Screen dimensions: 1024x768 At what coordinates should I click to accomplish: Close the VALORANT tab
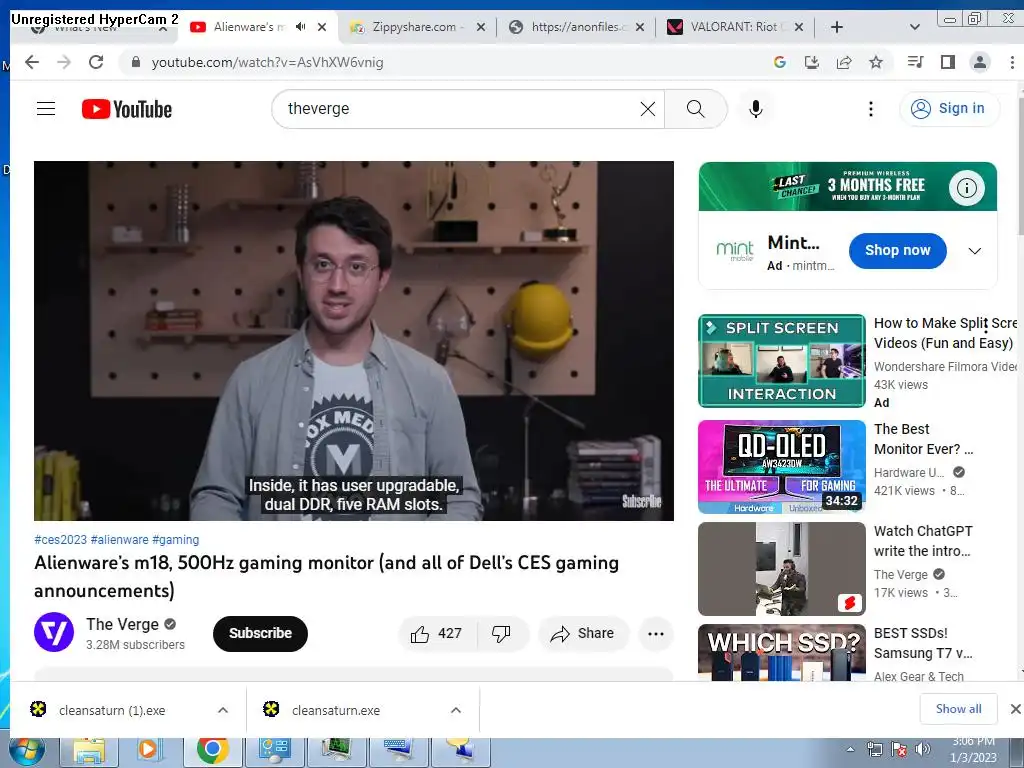point(799,27)
